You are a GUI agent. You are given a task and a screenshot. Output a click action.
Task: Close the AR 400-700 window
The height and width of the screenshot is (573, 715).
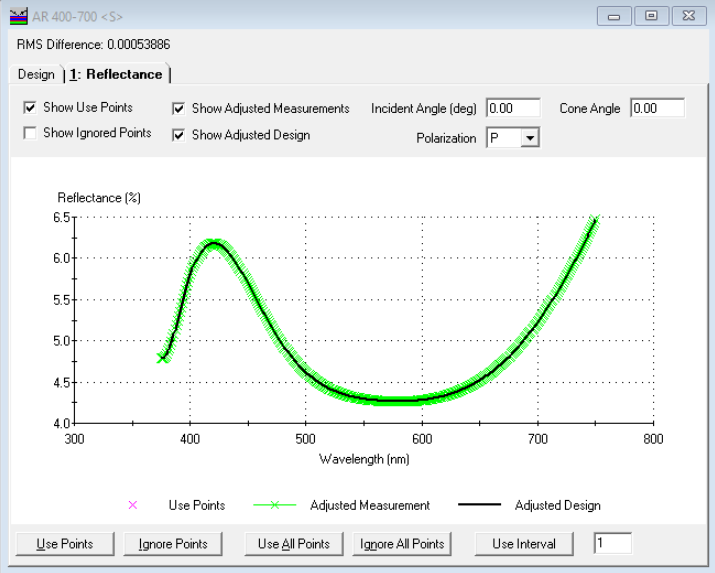(x=689, y=16)
